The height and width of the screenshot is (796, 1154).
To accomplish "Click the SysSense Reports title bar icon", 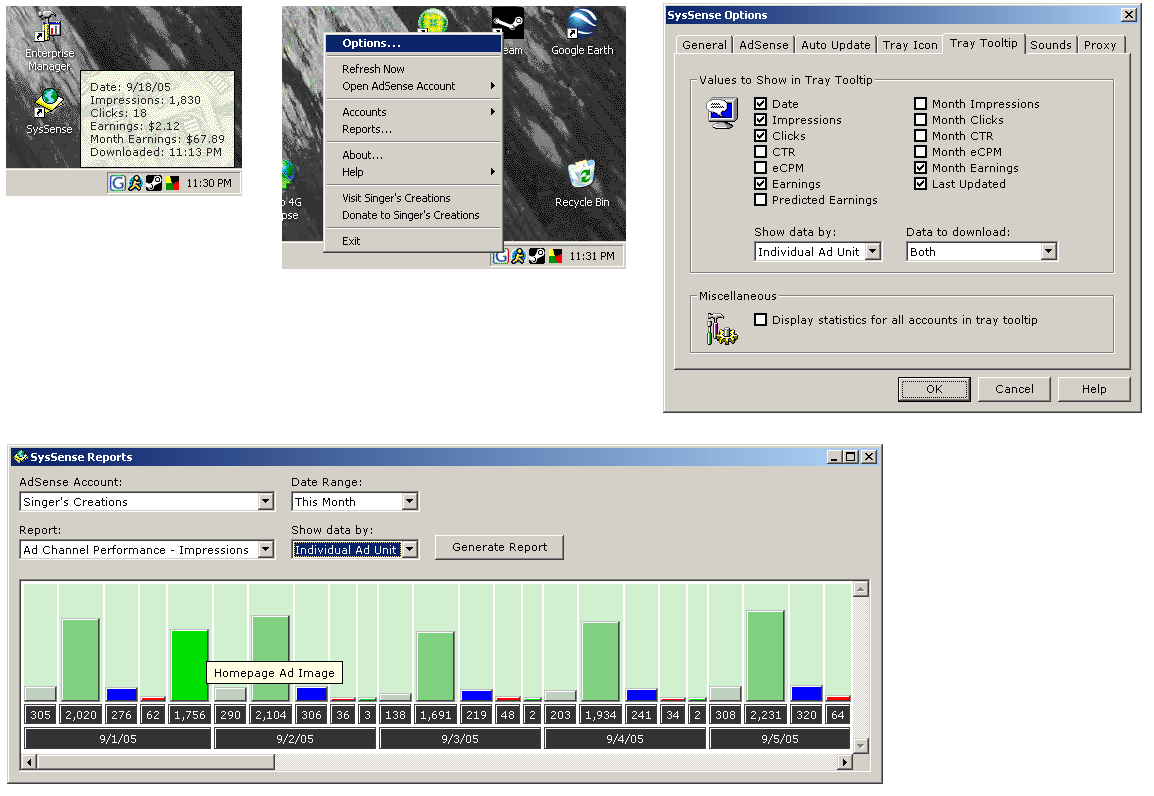I will [19, 457].
